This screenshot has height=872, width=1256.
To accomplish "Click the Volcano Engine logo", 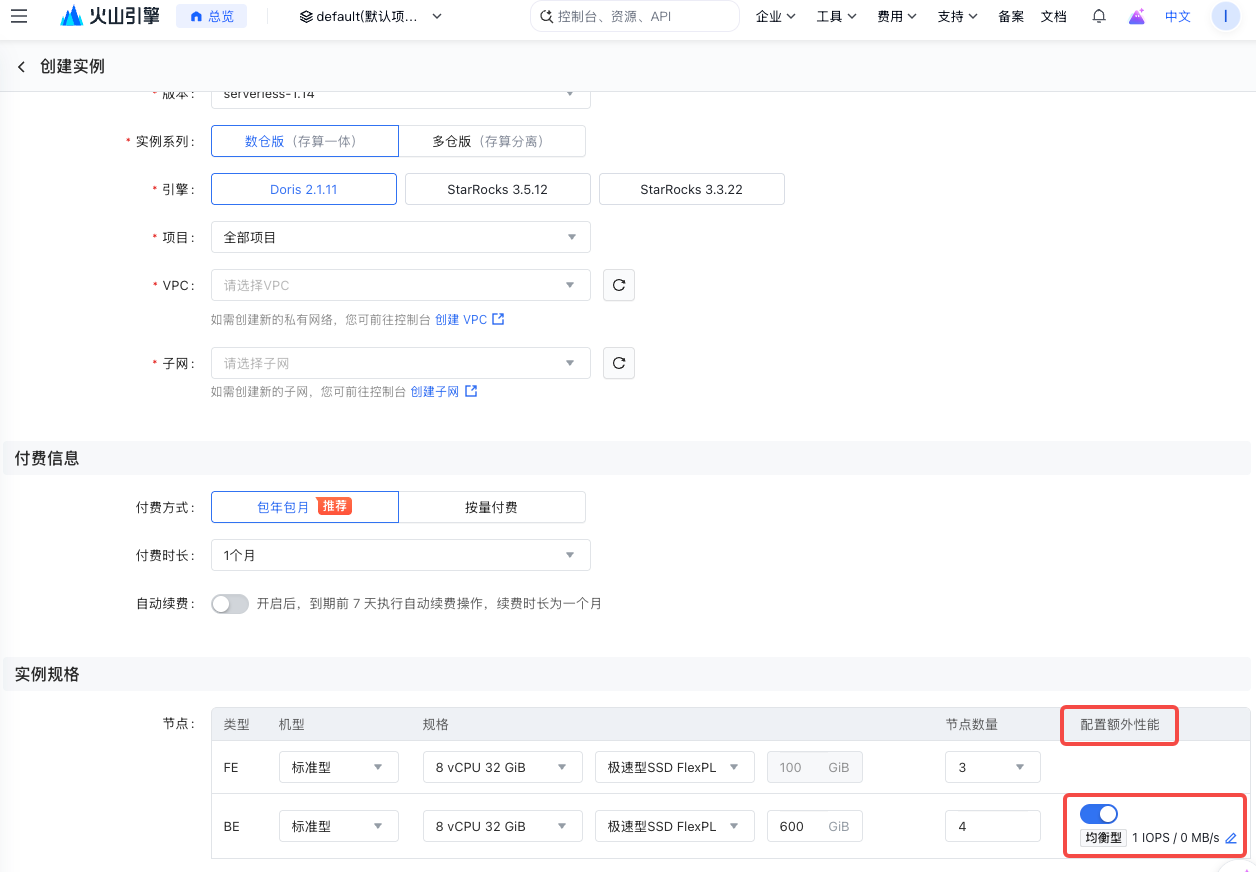I will click(x=110, y=16).
